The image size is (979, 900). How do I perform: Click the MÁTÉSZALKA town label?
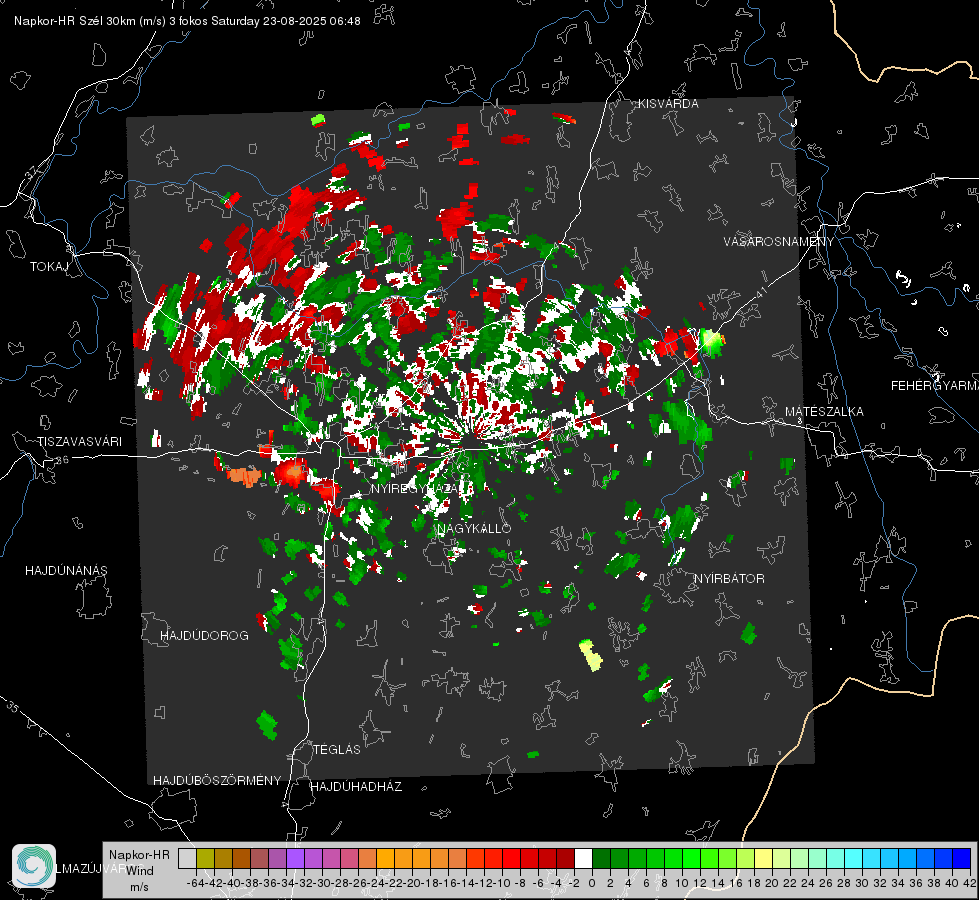824,412
